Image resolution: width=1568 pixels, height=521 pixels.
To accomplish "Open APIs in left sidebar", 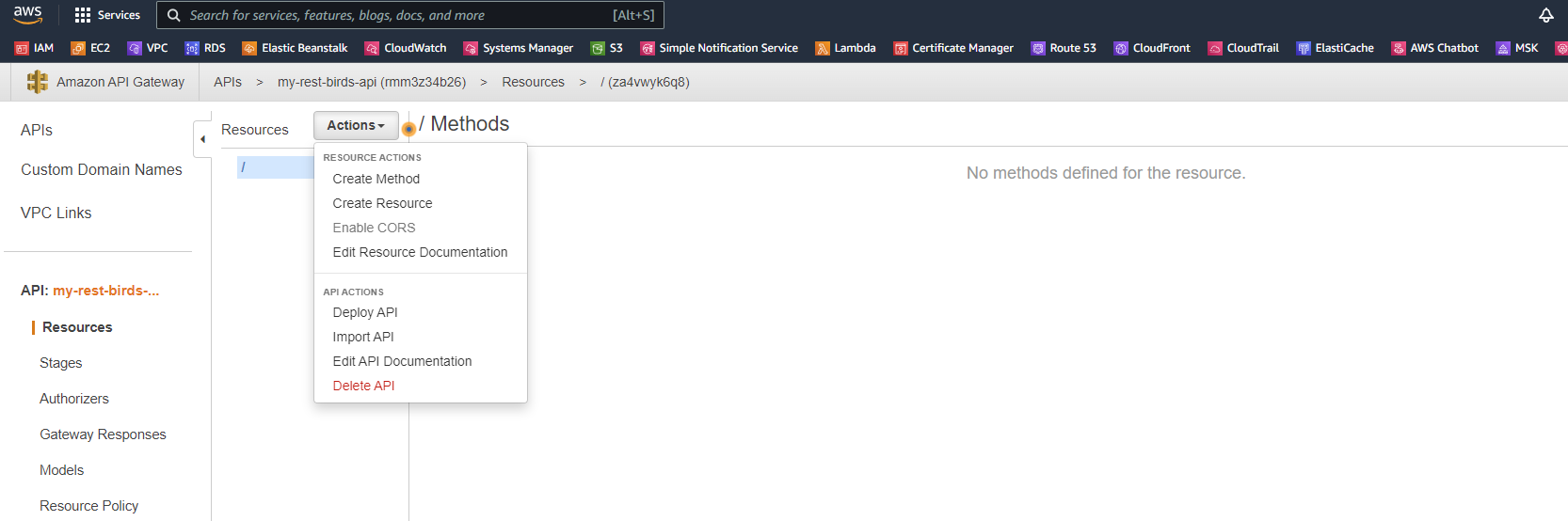I will [37, 130].
